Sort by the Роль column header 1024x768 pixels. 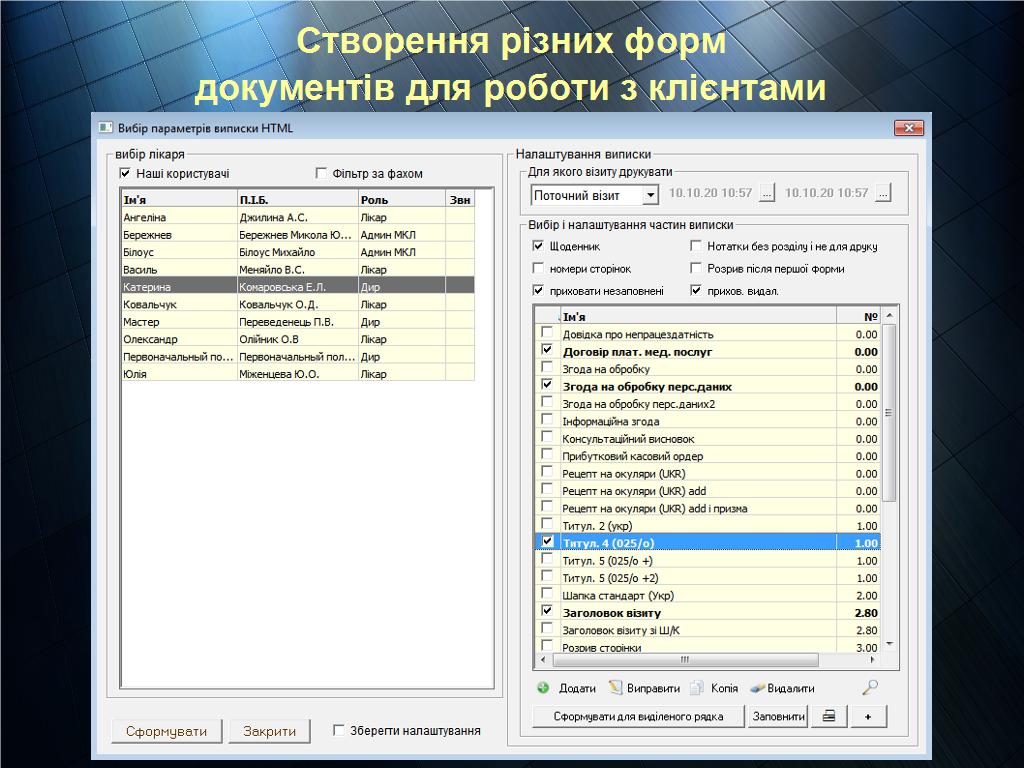click(x=400, y=200)
